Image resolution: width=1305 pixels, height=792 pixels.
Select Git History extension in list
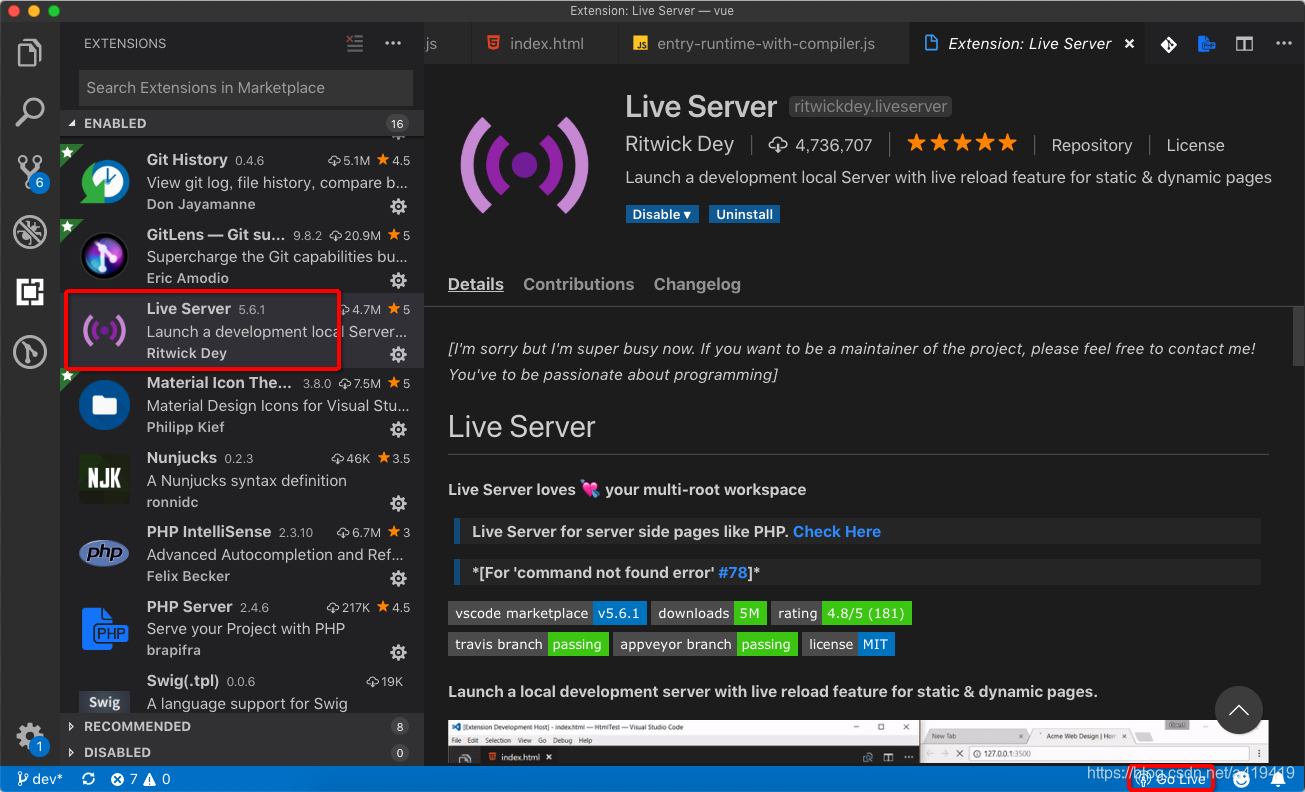click(x=242, y=182)
